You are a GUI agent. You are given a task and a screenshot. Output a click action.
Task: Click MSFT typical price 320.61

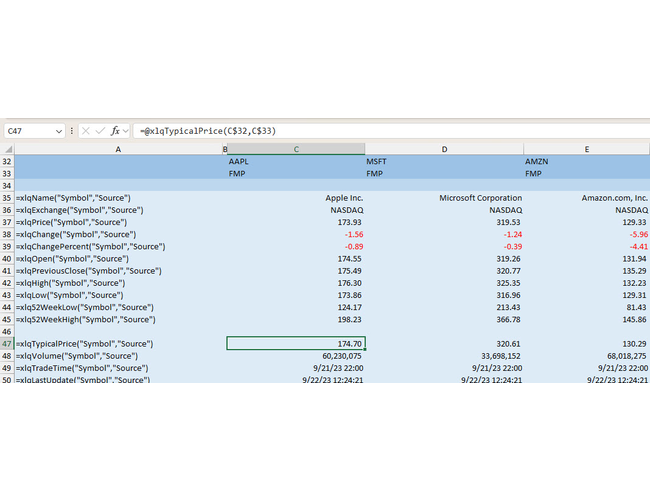(444, 344)
